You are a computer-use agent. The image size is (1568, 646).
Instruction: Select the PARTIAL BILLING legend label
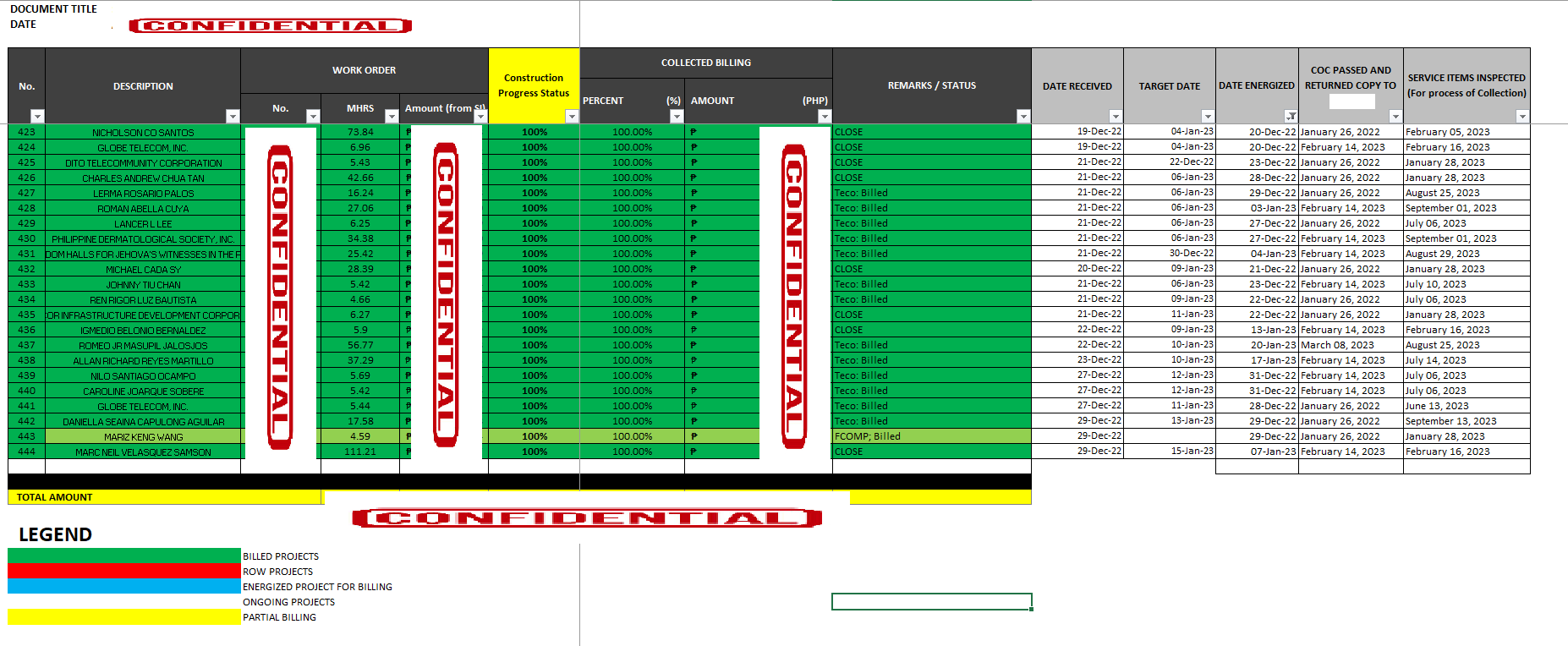pos(279,617)
